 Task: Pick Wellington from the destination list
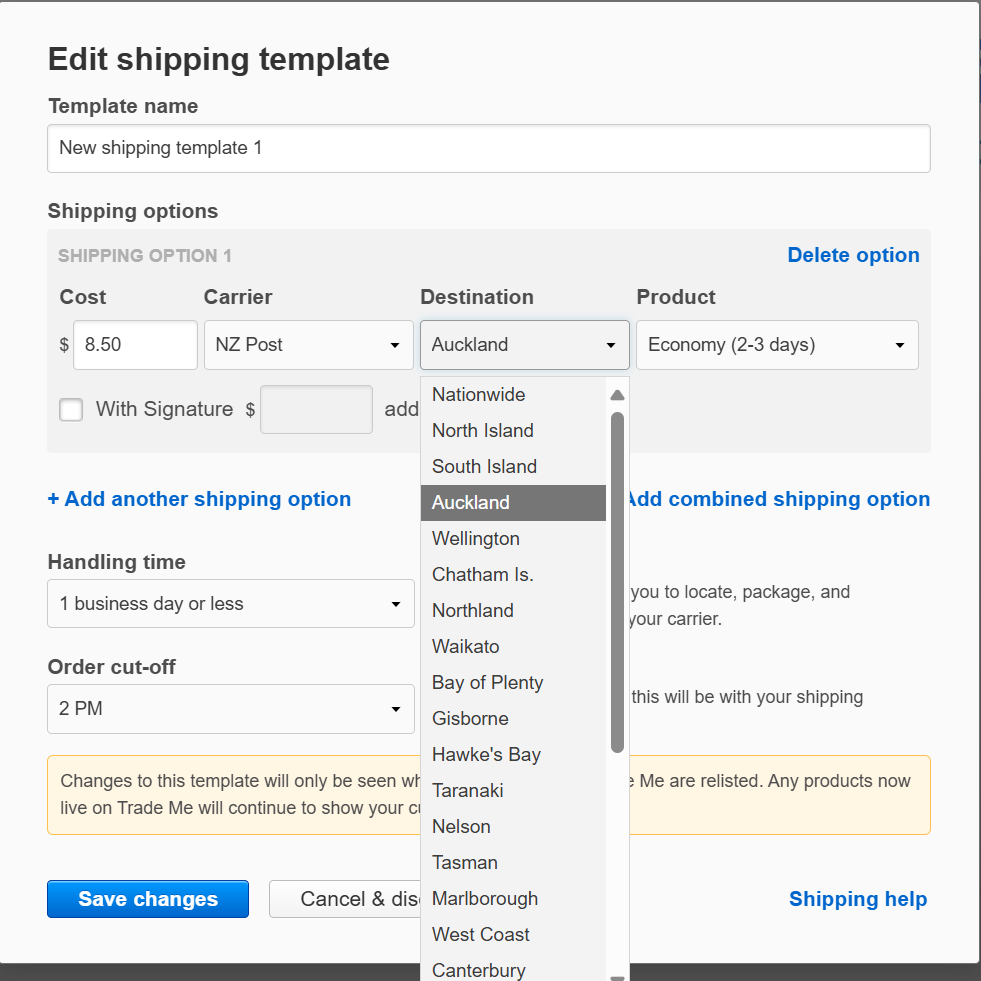click(475, 539)
